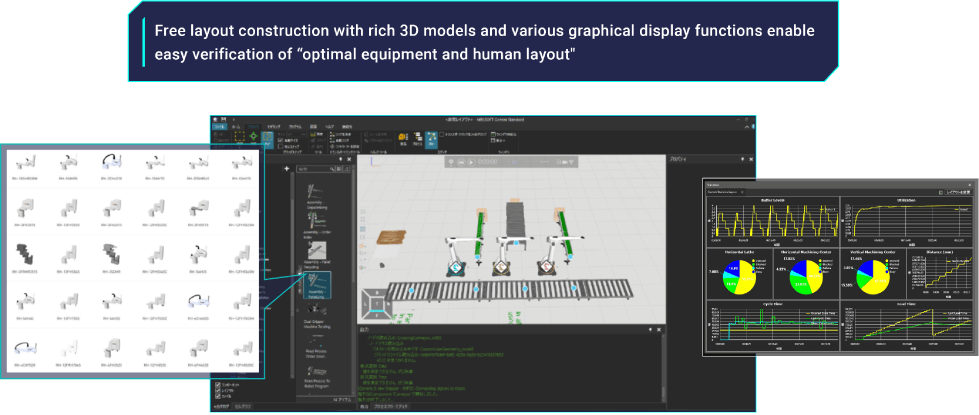The height and width of the screenshot is (415, 979).
Task: Open the File tab in the ribbon
Action: (221, 127)
